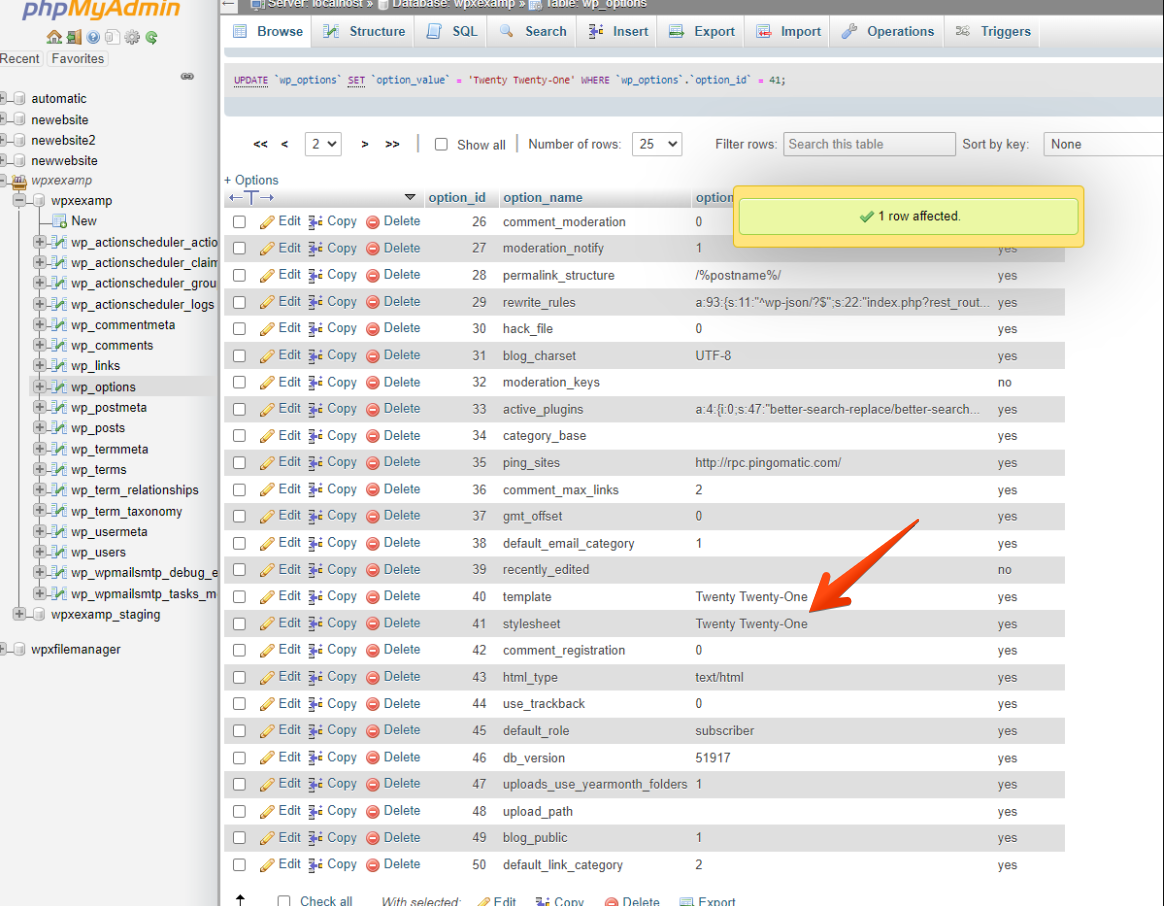Check the box for stylesheet row 41

[239, 624]
